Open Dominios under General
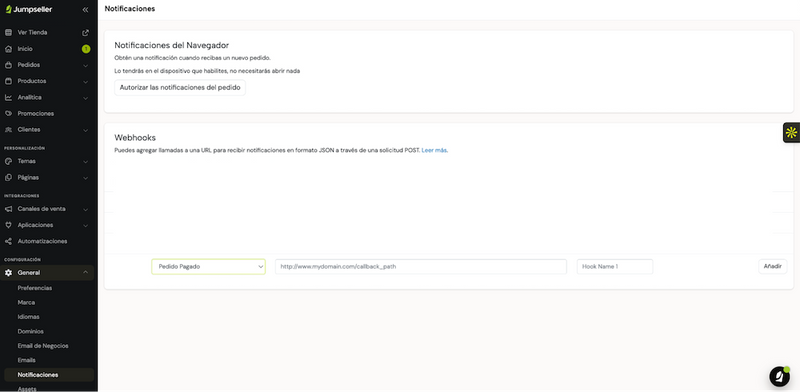 [31, 331]
